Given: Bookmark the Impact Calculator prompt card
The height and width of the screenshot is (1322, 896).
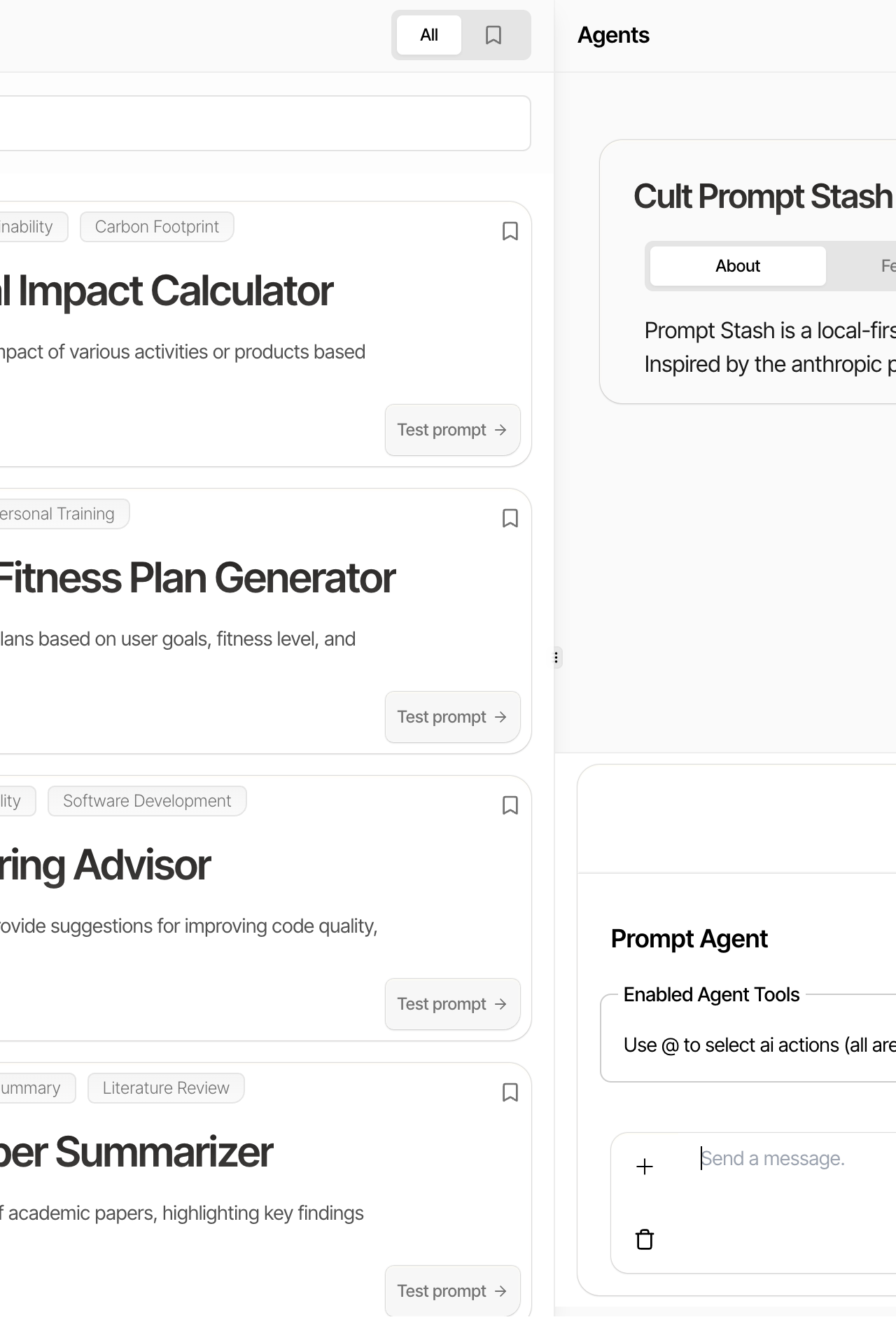Looking at the screenshot, I should click(x=510, y=231).
